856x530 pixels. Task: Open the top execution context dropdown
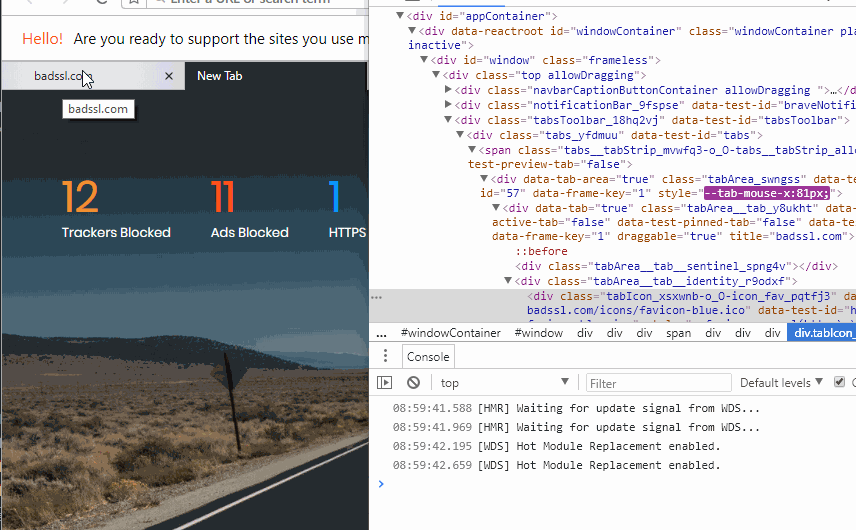tap(504, 383)
